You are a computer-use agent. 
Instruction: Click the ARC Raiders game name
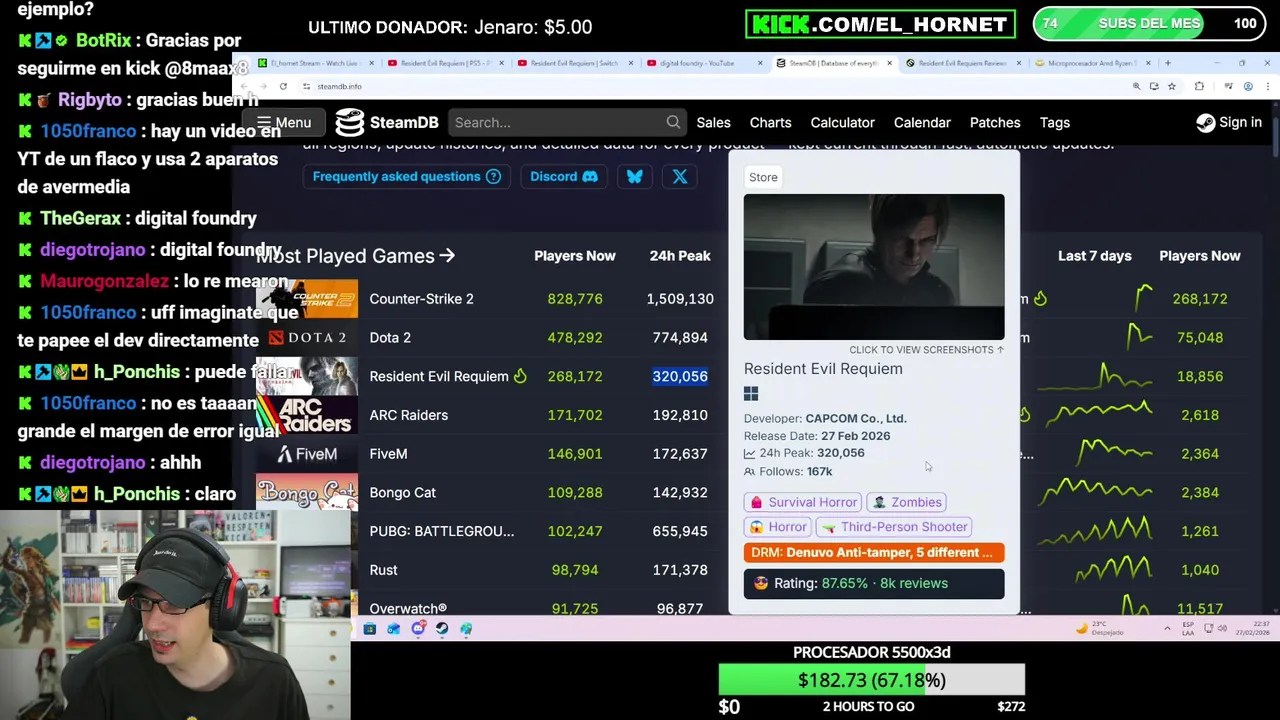point(408,415)
